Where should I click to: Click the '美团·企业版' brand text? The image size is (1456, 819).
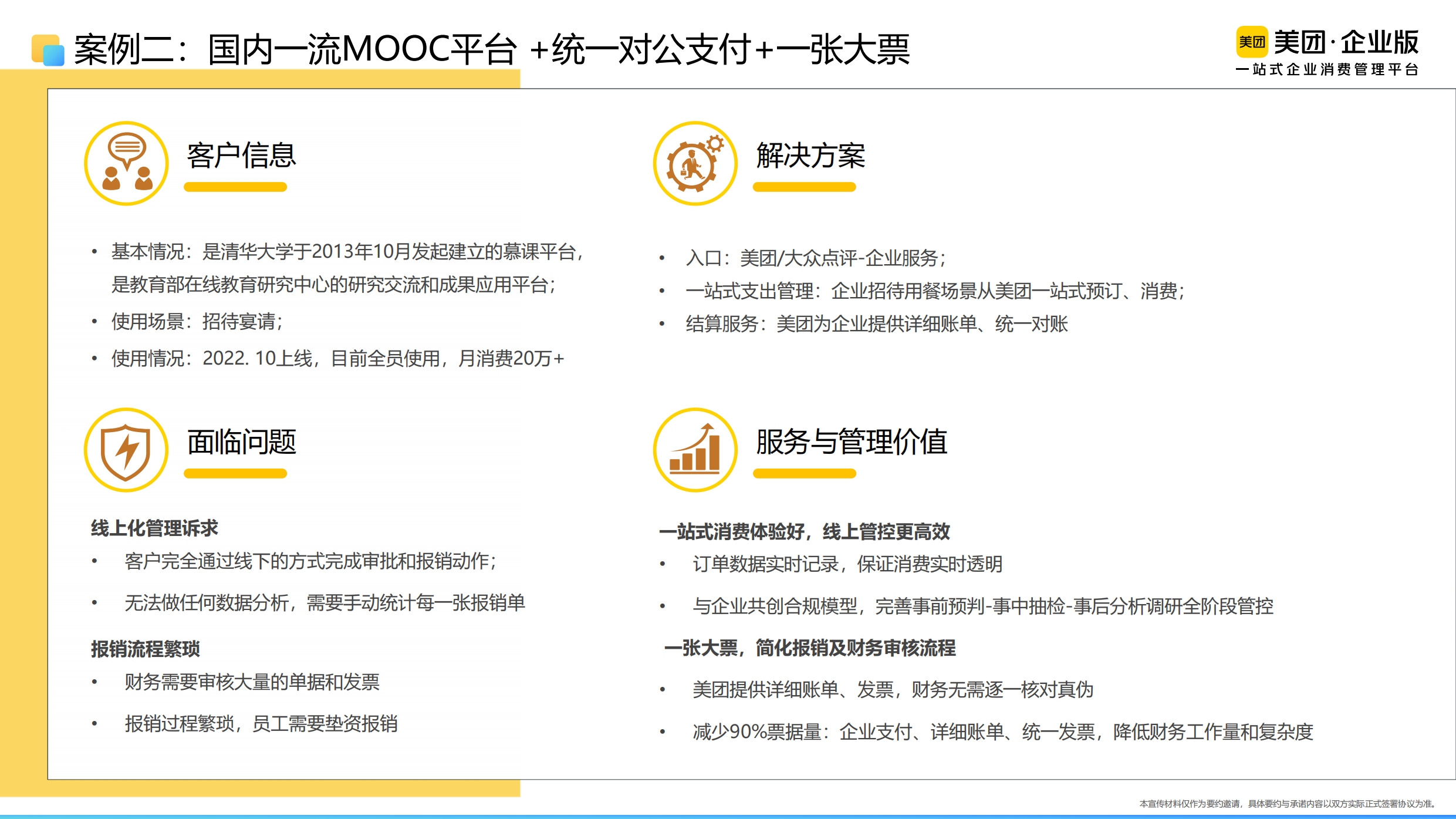click(x=1346, y=42)
